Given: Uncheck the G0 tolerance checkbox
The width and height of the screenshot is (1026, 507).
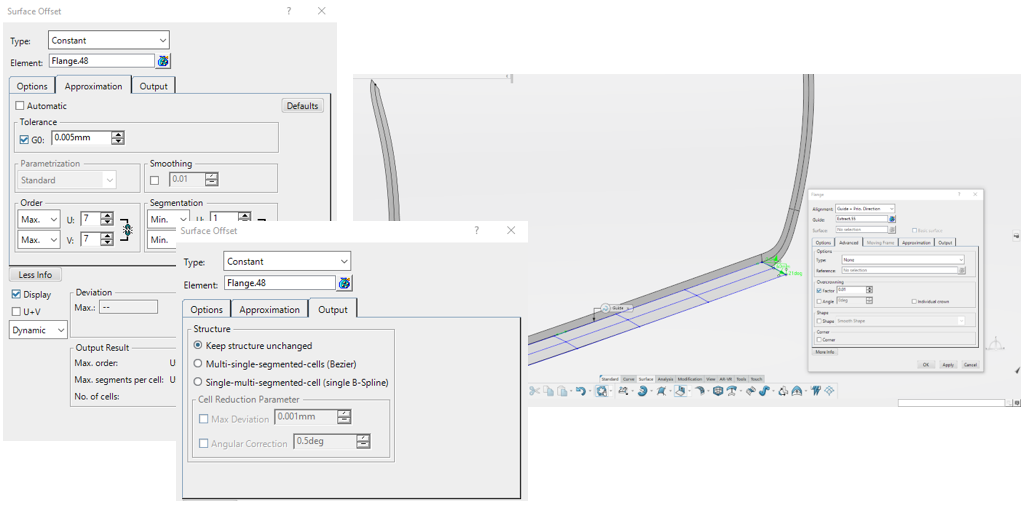Looking at the screenshot, I should [x=25, y=140].
